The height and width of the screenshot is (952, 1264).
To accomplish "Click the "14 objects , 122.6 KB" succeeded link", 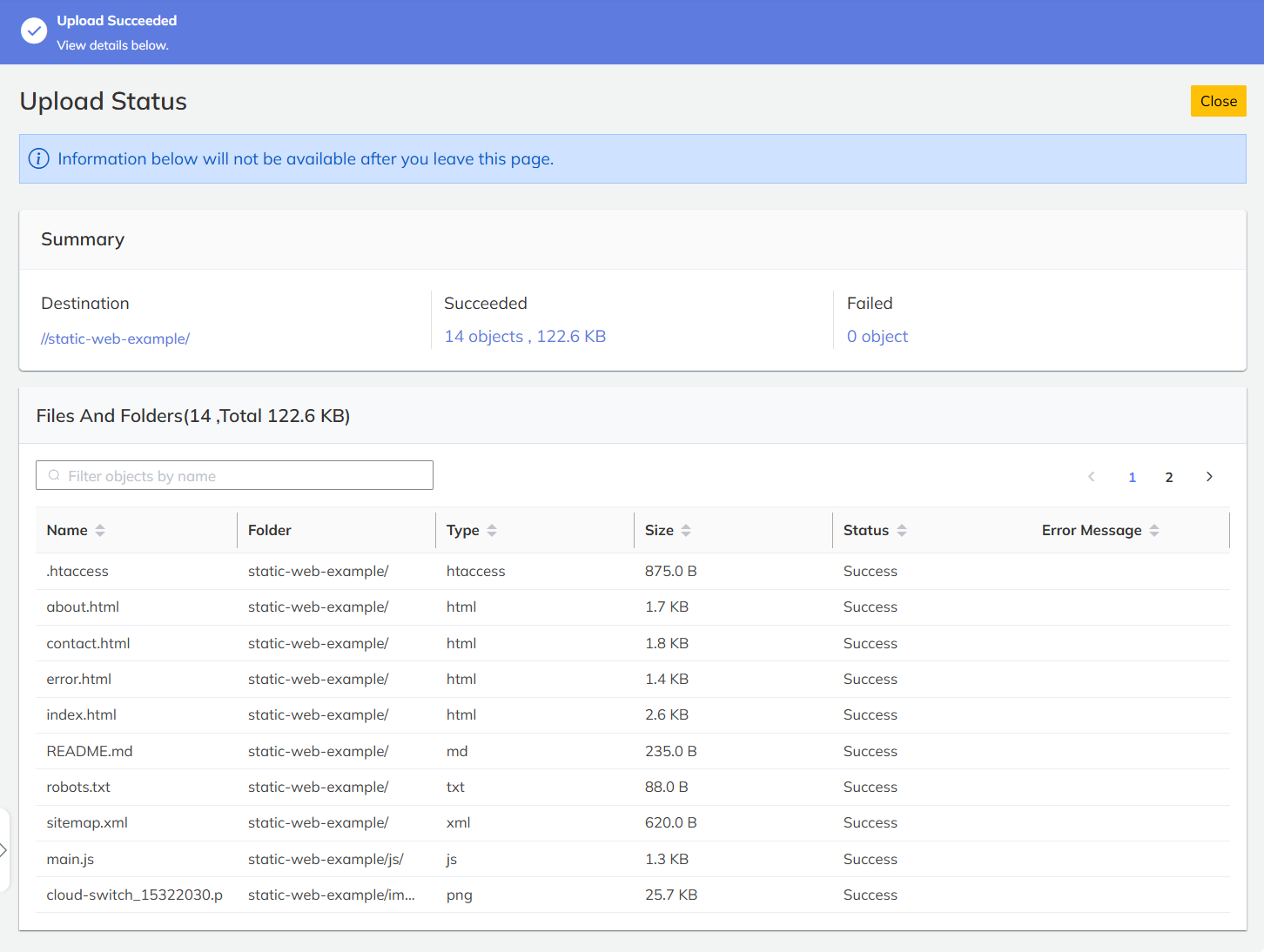I will (x=525, y=336).
